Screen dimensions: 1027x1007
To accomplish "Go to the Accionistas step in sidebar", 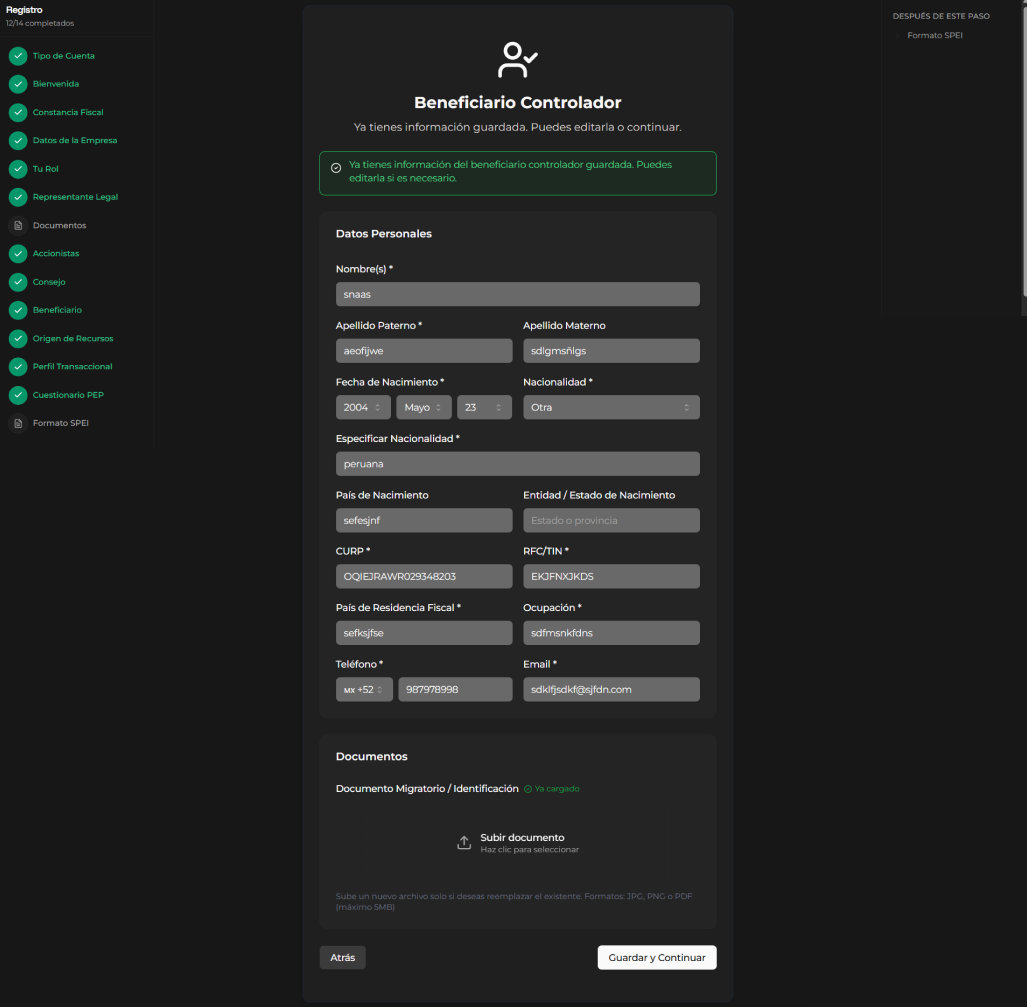I will pos(56,254).
